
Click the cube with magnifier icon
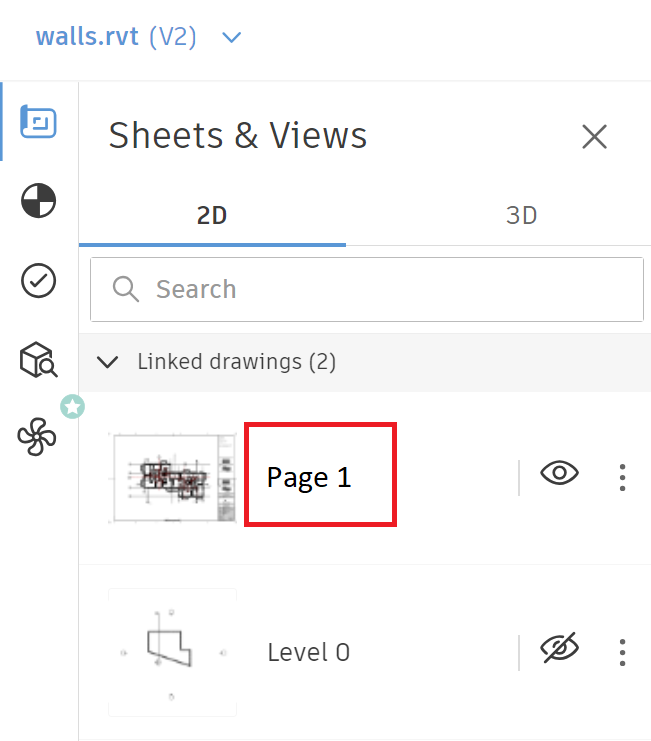38,359
